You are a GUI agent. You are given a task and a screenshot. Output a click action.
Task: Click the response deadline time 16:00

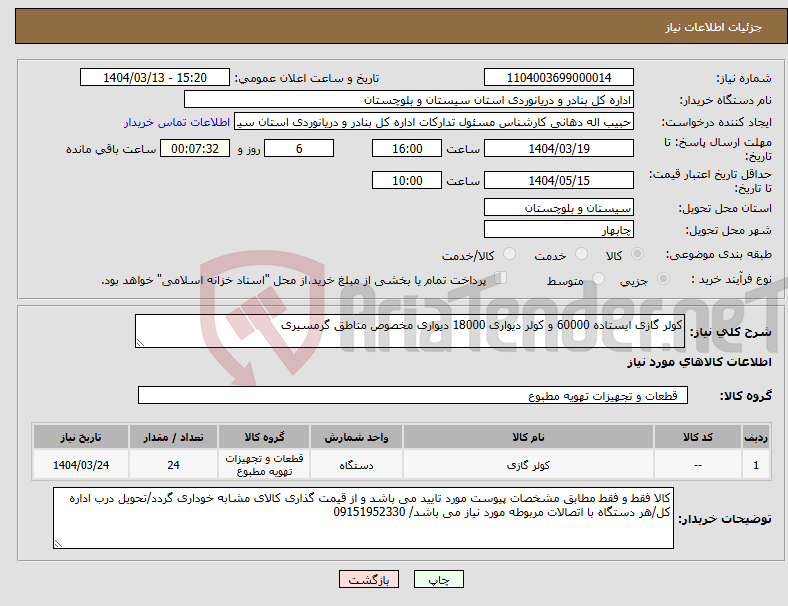point(407,148)
